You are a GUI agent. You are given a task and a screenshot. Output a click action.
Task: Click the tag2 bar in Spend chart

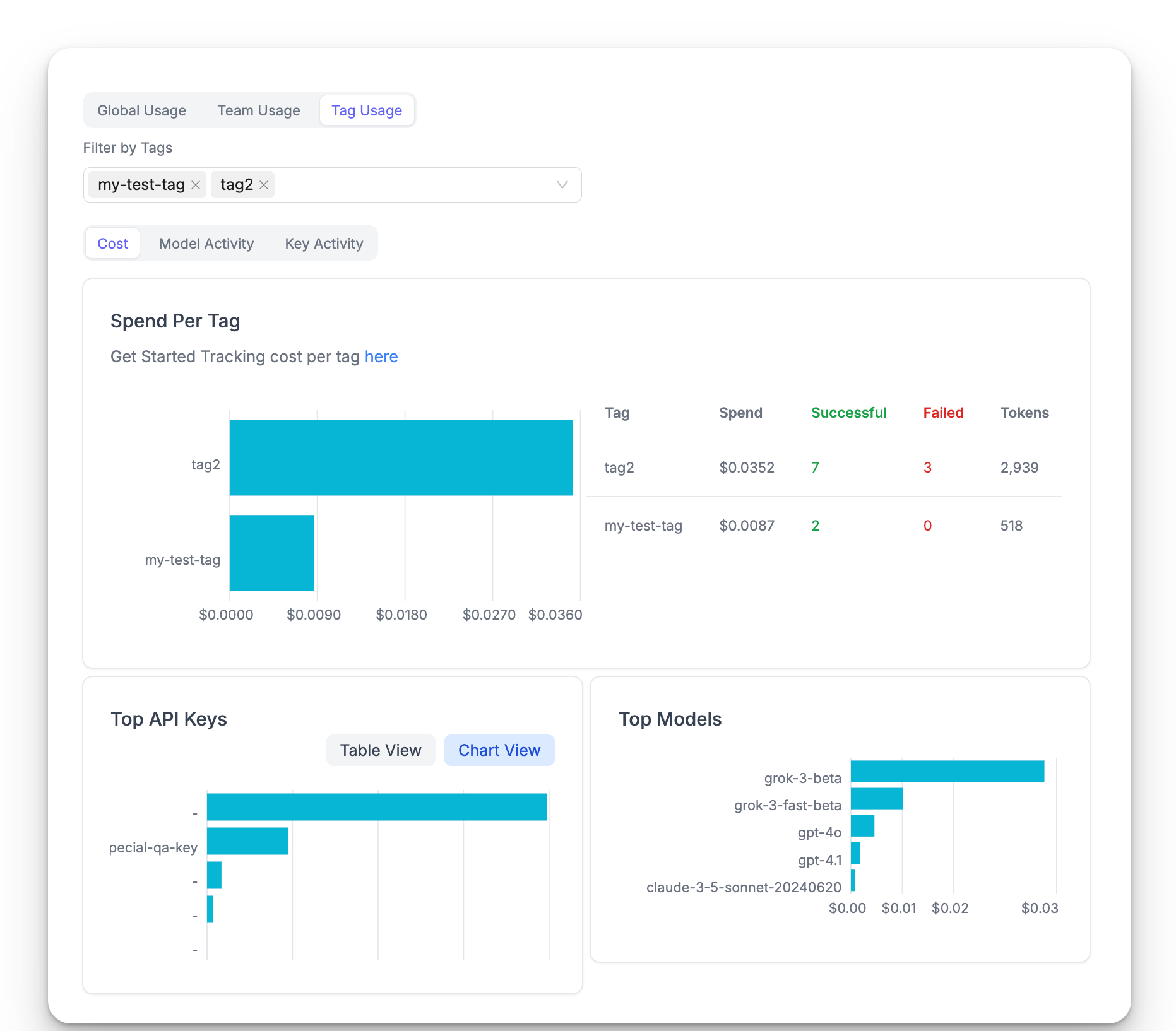(x=400, y=457)
